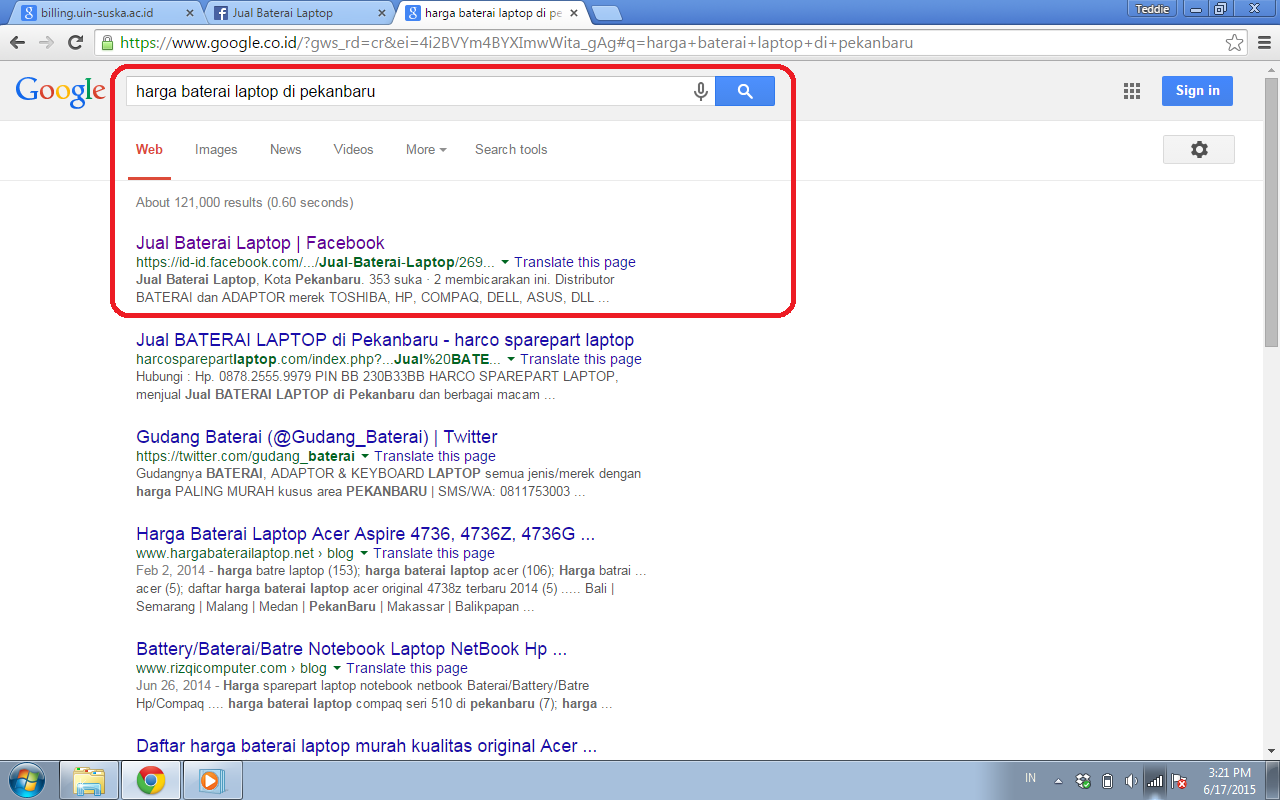Open Battery/Baterai/Batre Notebook Laptop result
This screenshot has width=1280, height=800.
pos(352,649)
